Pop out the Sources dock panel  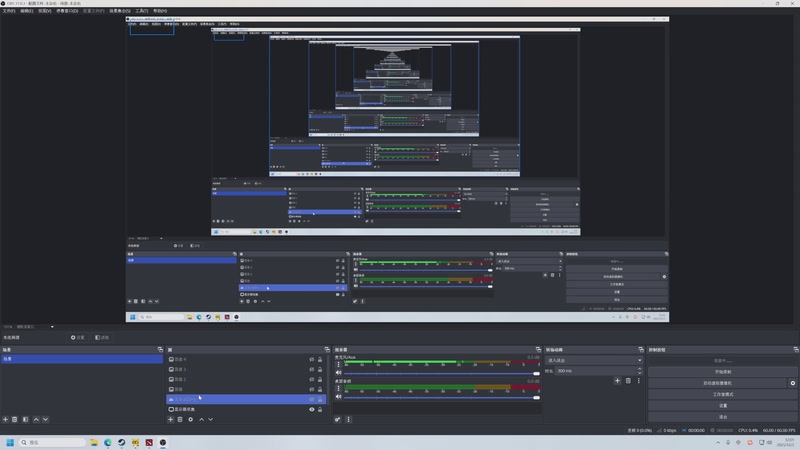327,349
